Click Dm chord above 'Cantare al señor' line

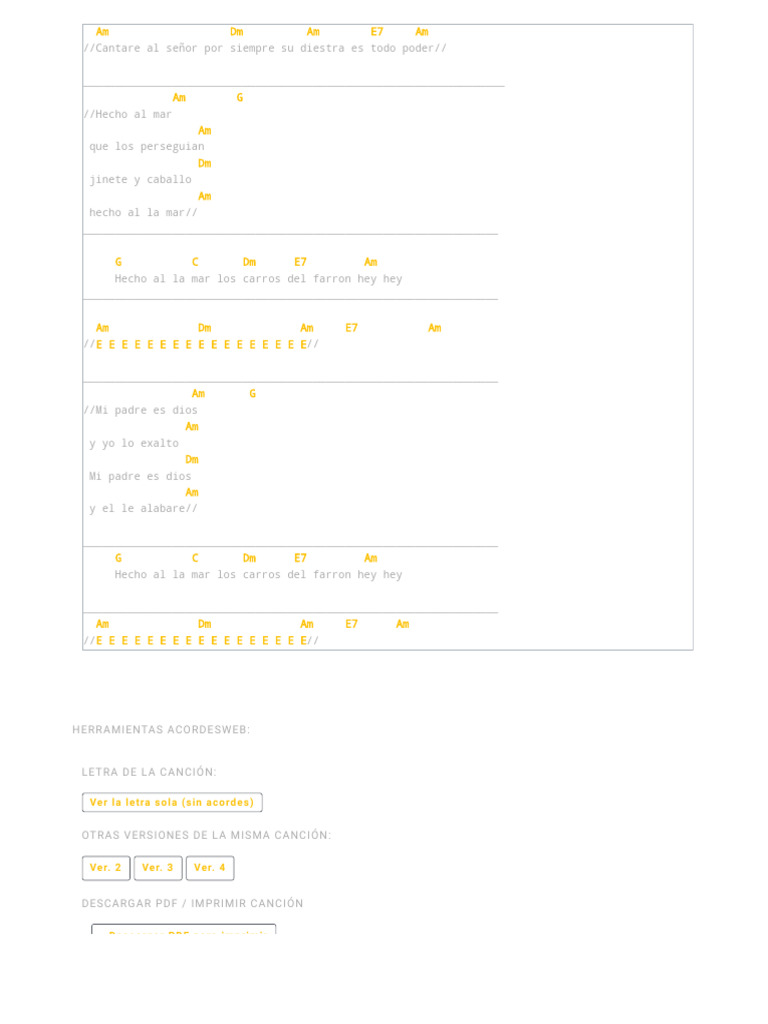tap(236, 32)
